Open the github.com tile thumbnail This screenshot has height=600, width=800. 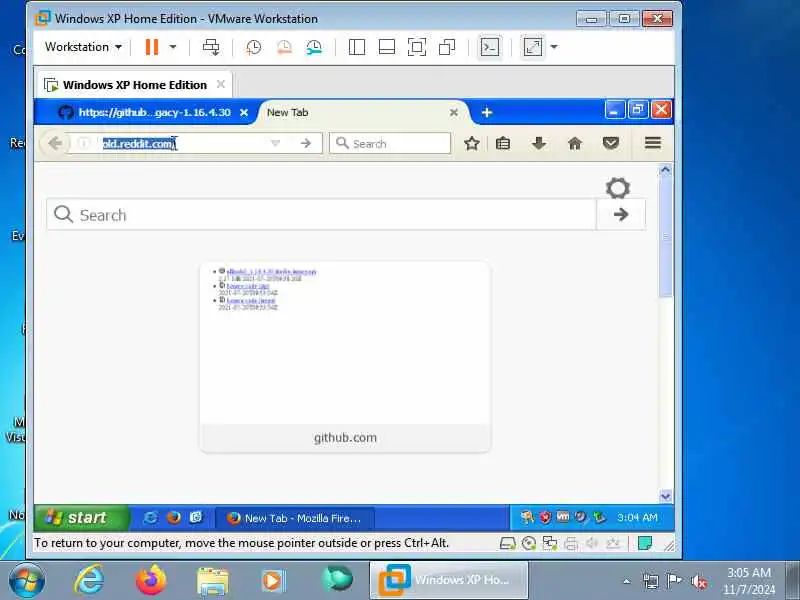click(x=345, y=357)
